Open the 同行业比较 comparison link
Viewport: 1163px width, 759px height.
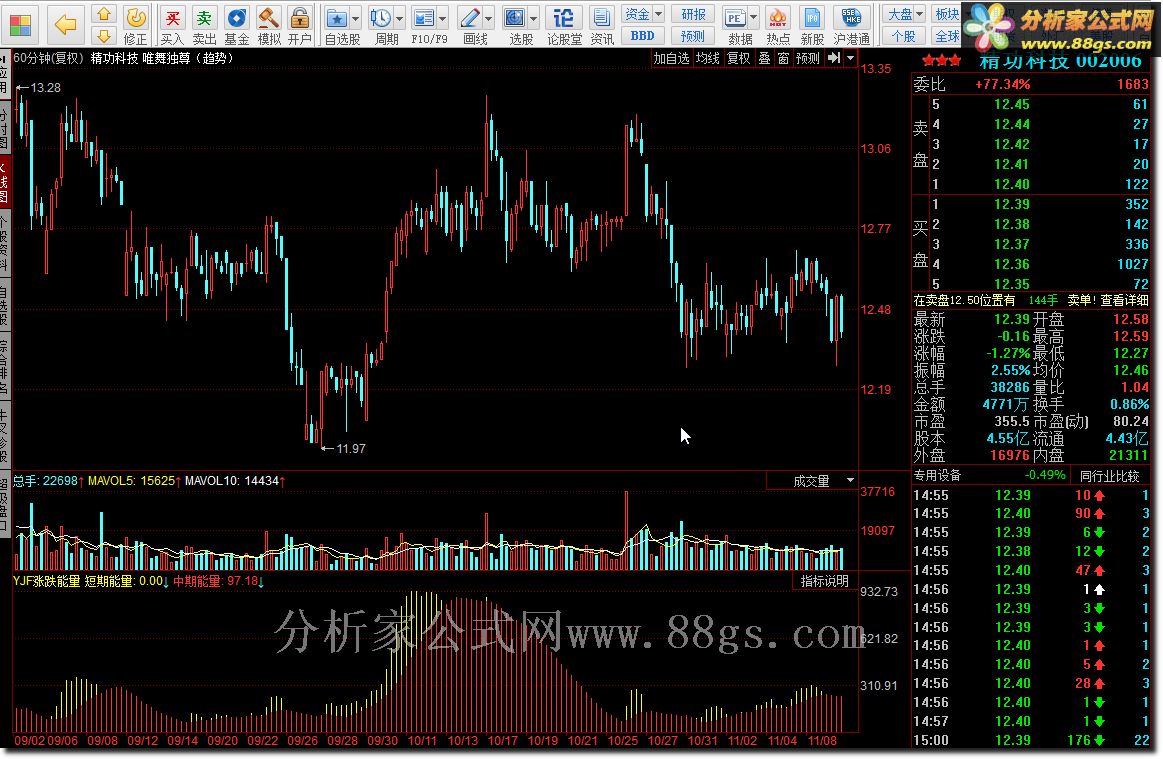click(x=1110, y=476)
